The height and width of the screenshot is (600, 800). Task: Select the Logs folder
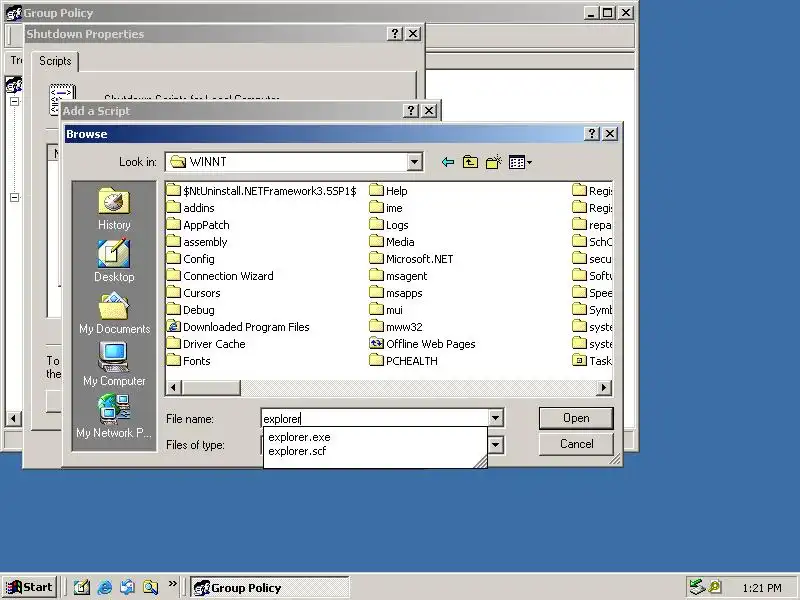[389, 225]
